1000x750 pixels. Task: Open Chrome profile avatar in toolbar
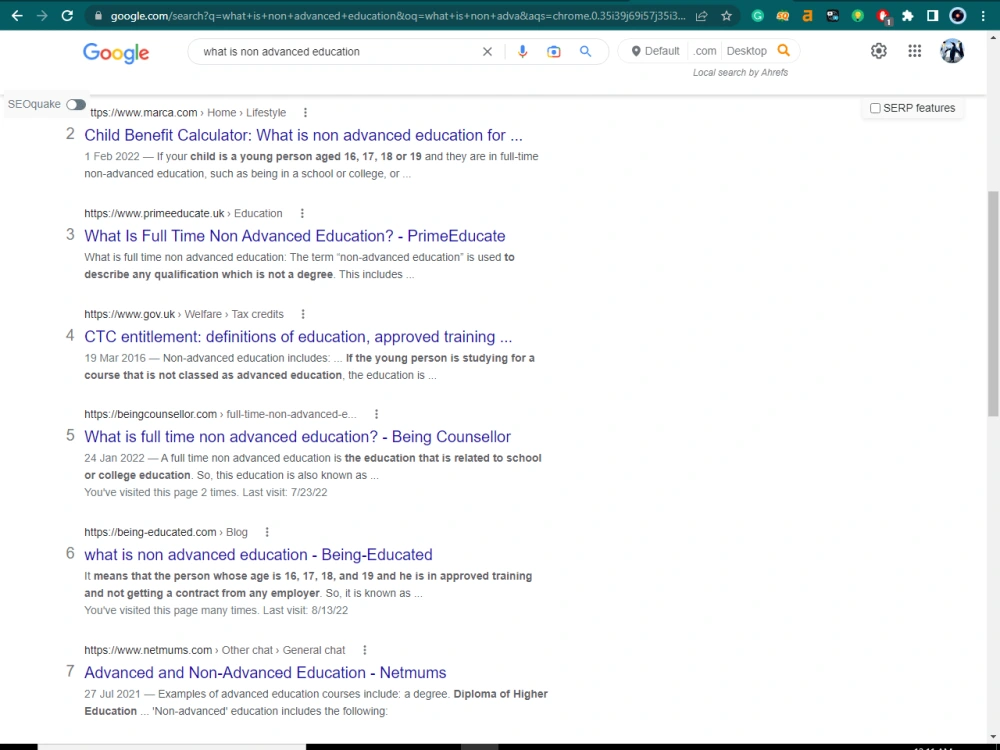click(x=957, y=16)
